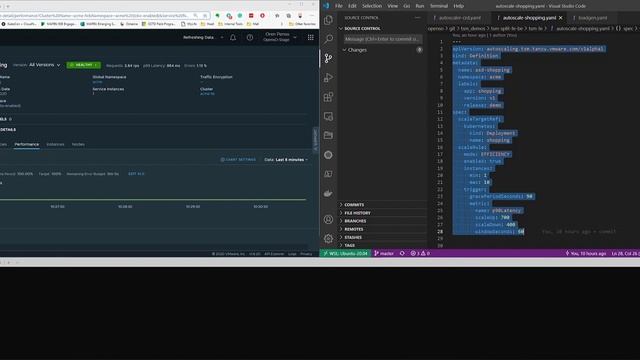
Task: Click the Chart Settings button
Action: 238,160
